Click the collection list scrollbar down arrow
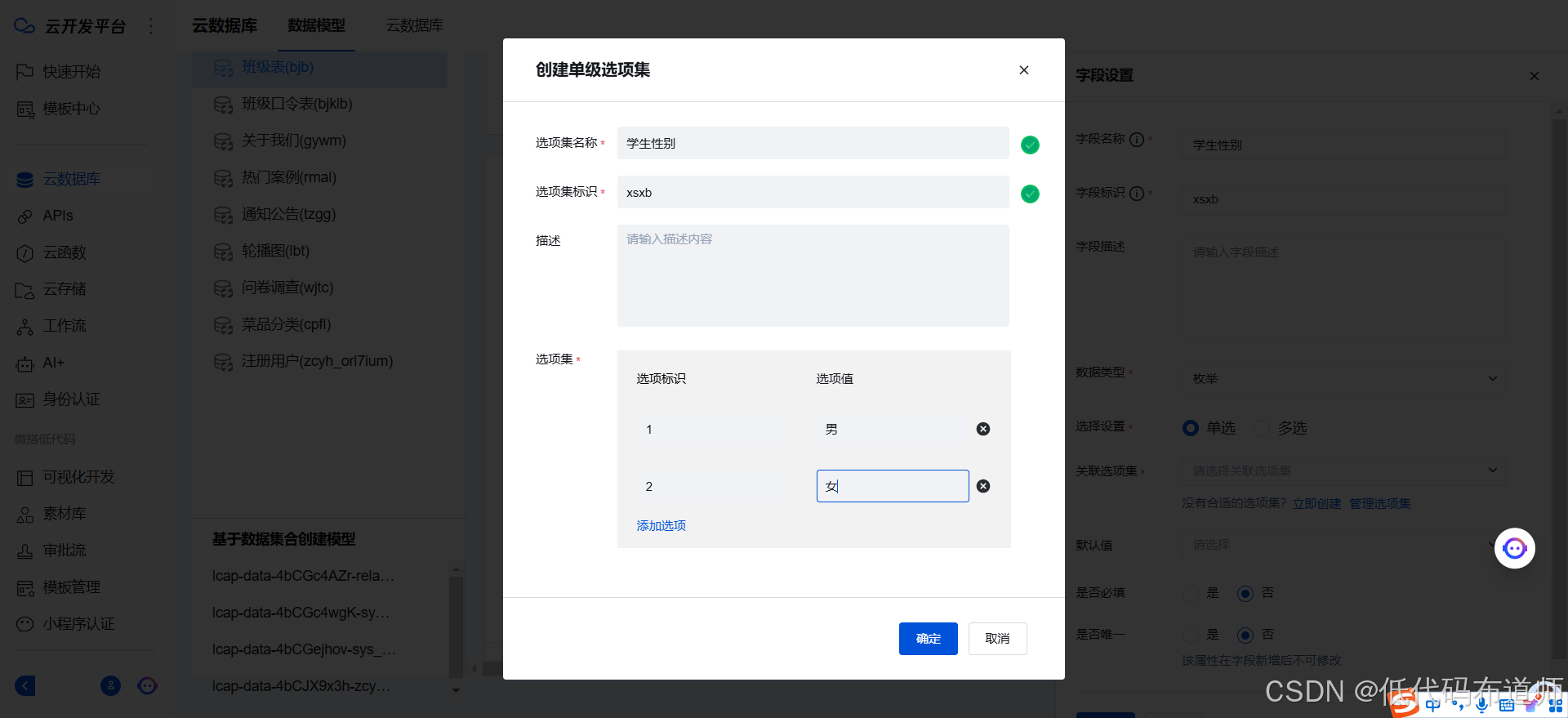The width and height of the screenshot is (1568, 718). (x=457, y=691)
